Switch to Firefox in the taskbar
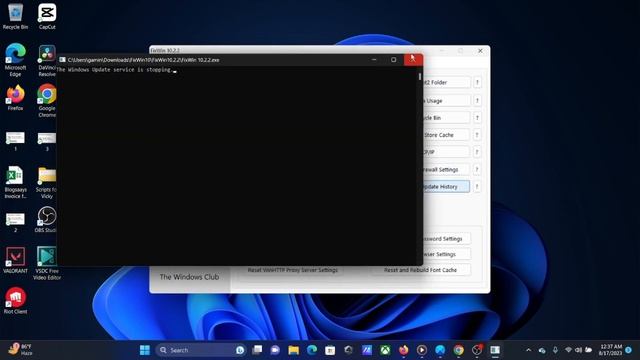The height and width of the screenshot is (360, 640). (x=403, y=350)
